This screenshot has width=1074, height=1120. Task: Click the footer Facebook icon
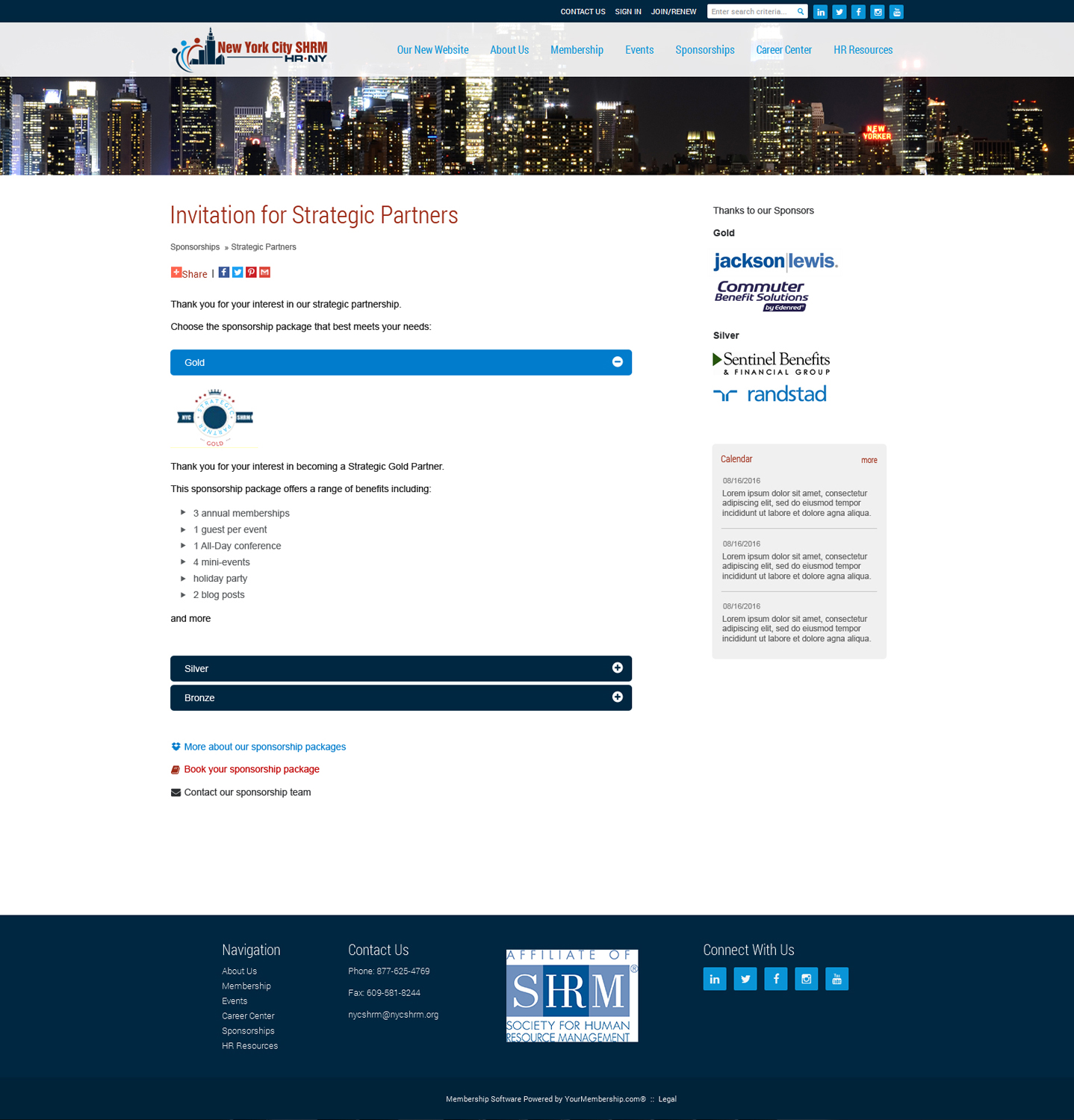point(776,979)
